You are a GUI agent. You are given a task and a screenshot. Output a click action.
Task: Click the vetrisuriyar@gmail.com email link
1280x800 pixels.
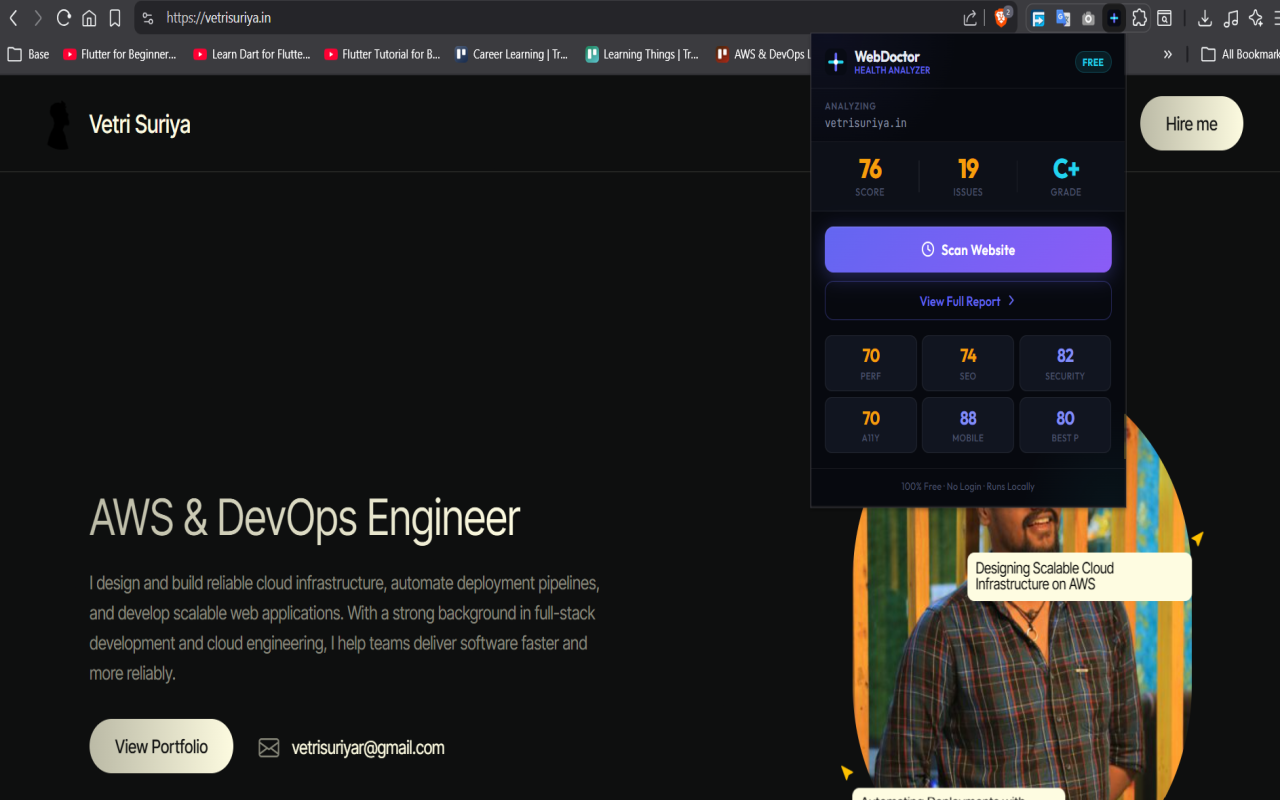click(x=368, y=747)
